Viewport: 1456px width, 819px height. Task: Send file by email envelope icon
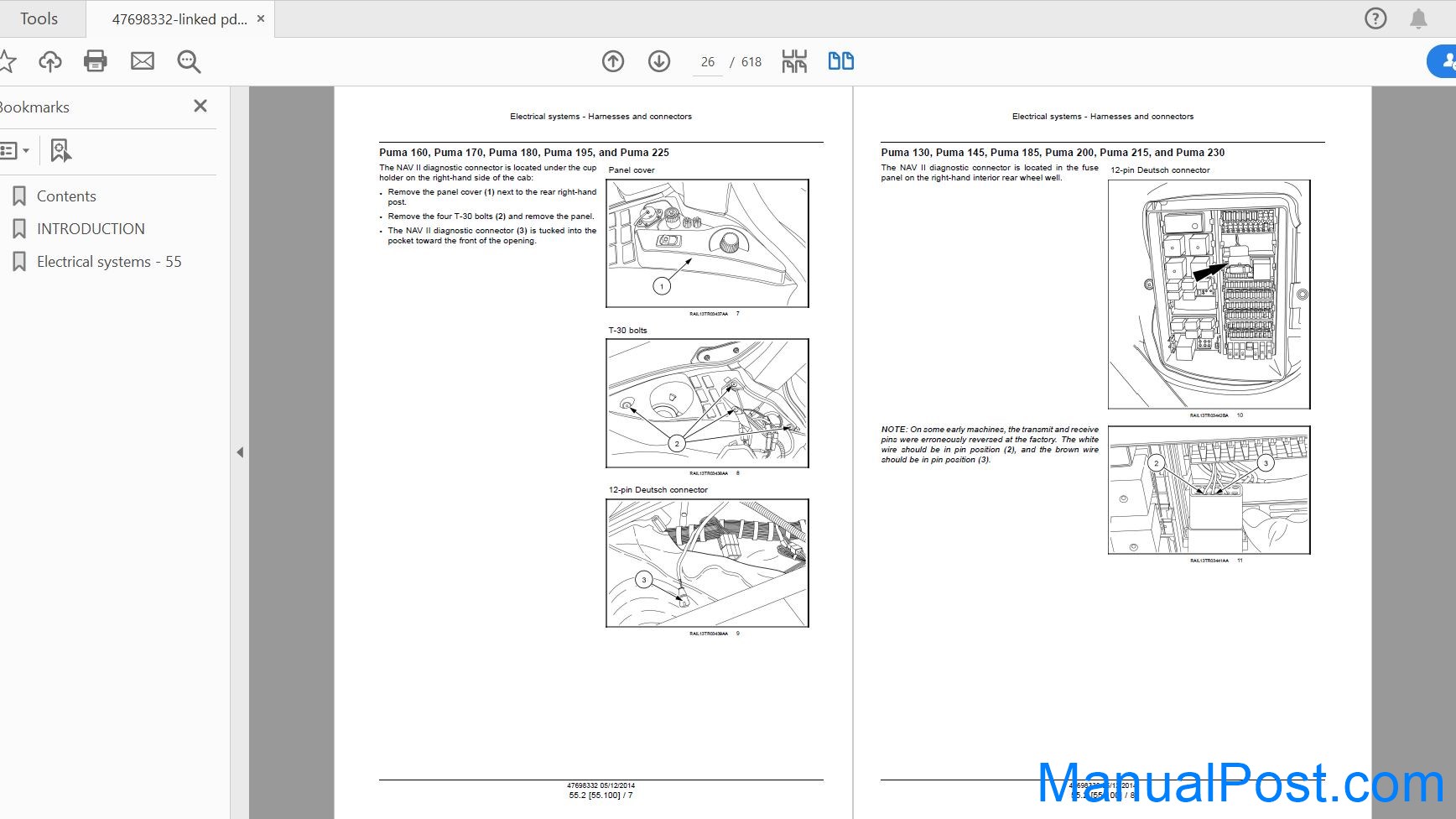143,60
